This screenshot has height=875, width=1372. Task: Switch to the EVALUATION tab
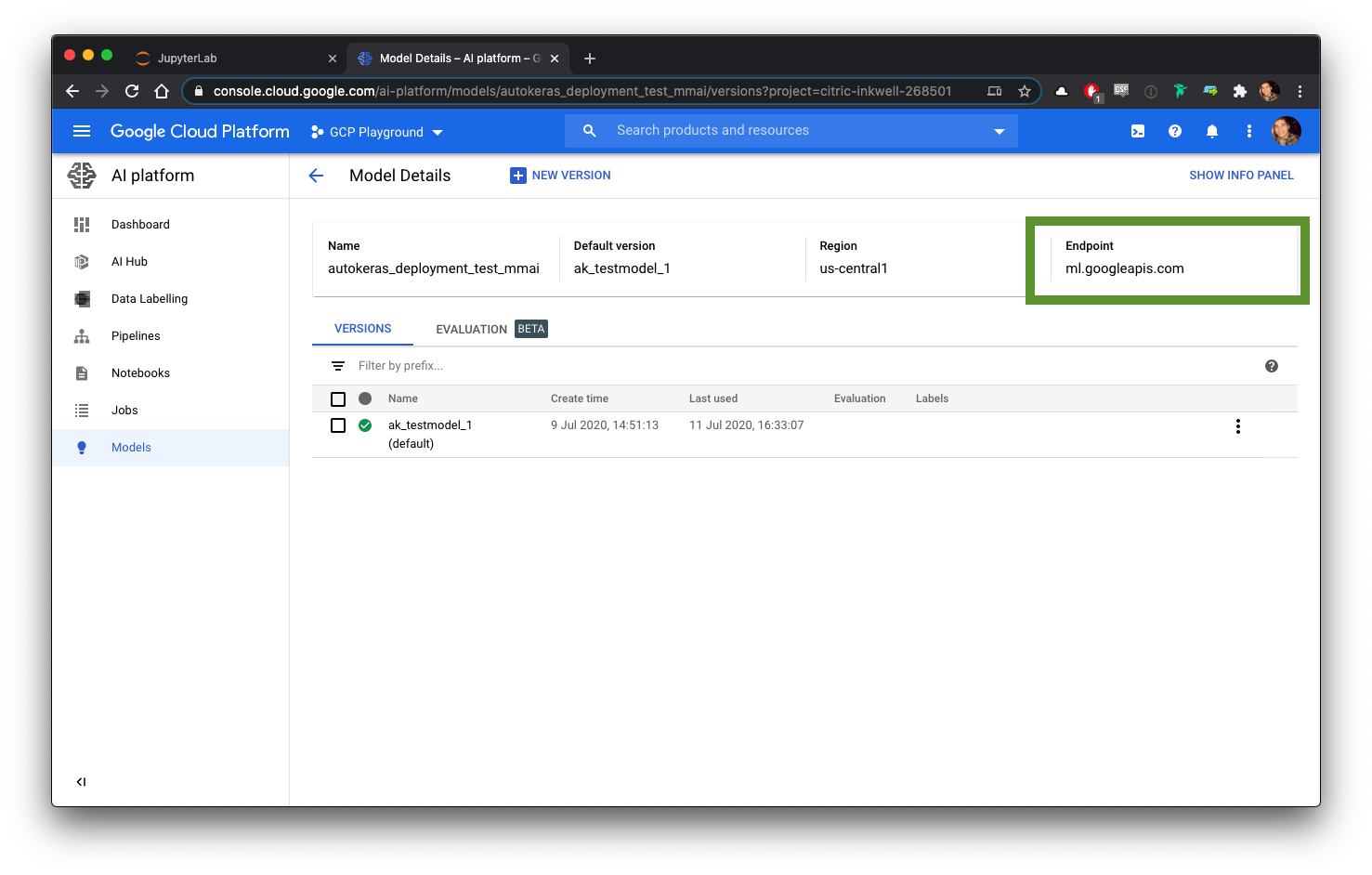pyautogui.click(x=491, y=329)
